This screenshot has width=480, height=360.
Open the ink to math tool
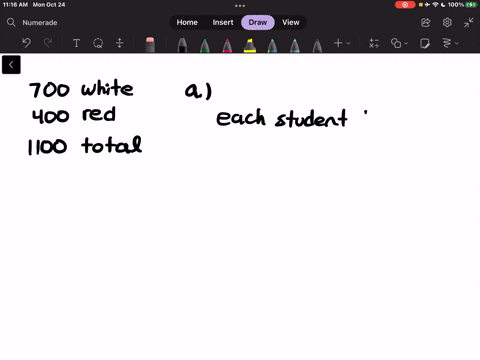374,43
